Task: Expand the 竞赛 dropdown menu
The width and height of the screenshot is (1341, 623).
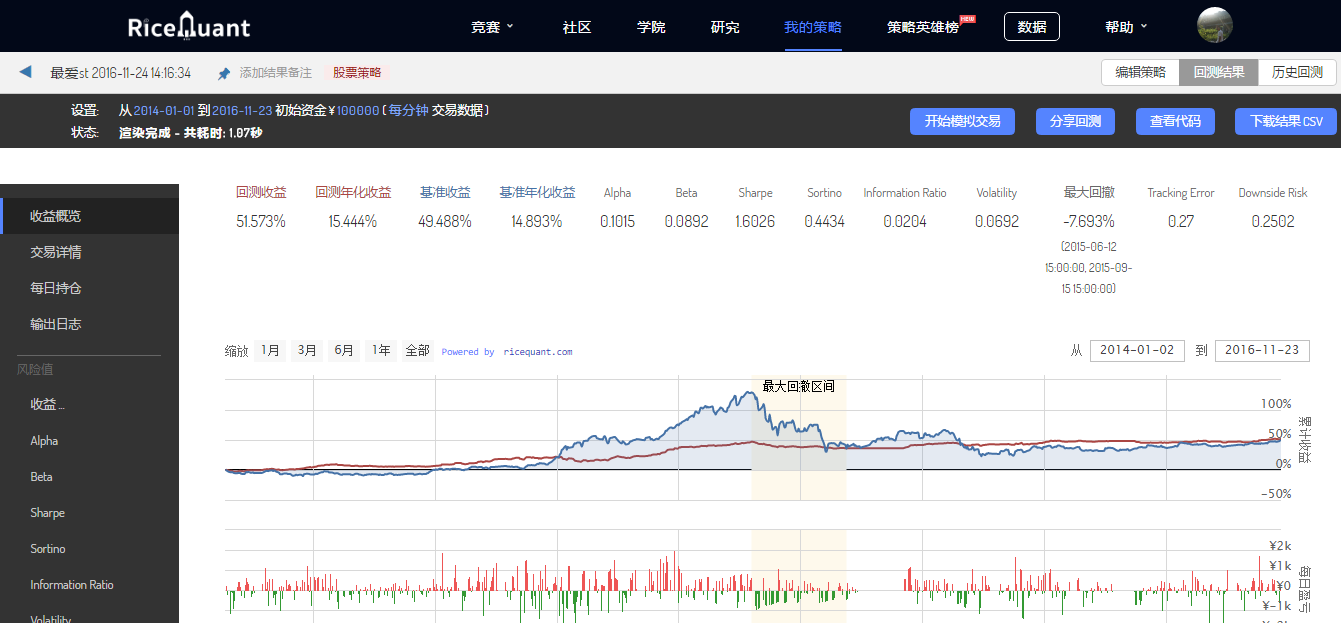Action: (492, 27)
